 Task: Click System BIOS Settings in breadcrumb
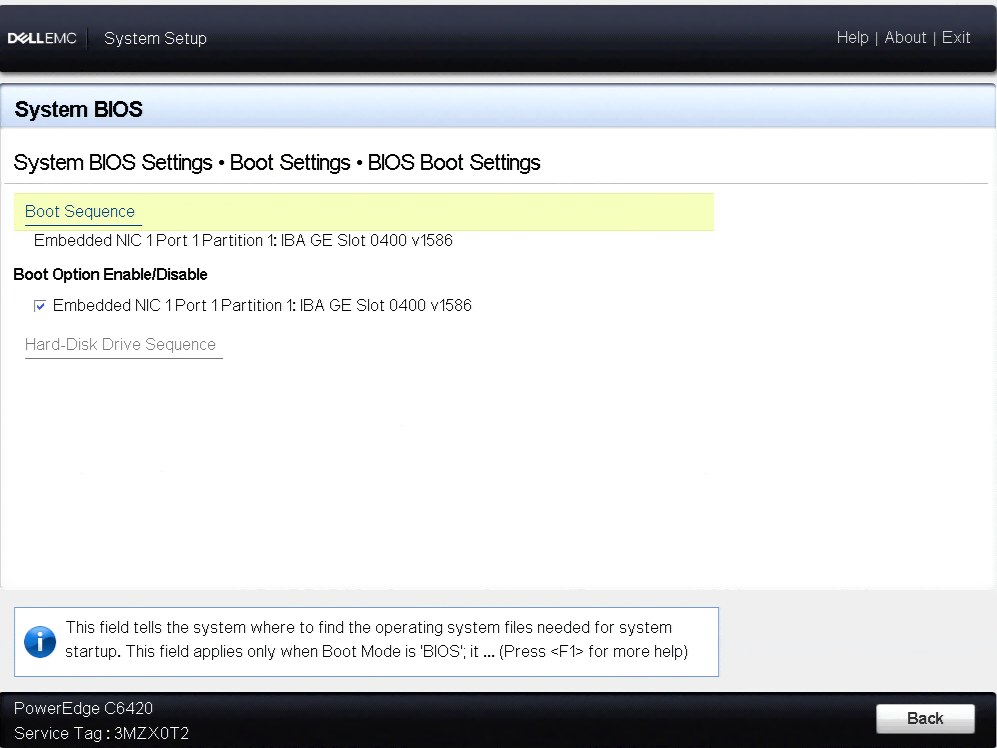(113, 162)
